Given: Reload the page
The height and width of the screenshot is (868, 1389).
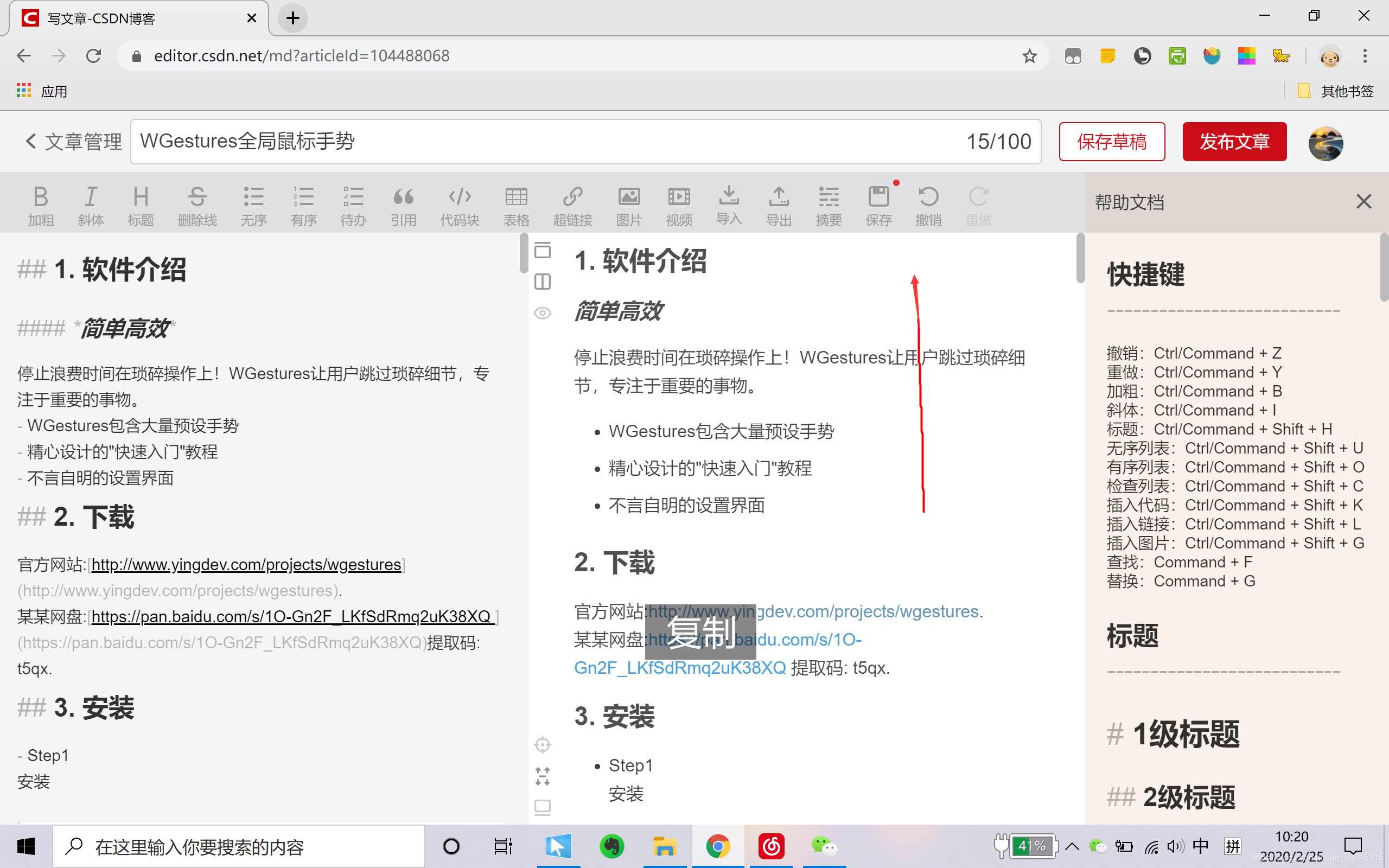Looking at the screenshot, I should [x=93, y=56].
